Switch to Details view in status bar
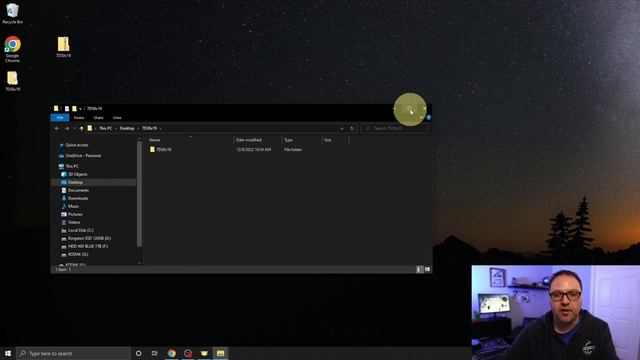The height and width of the screenshot is (360, 640). [x=419, y=269]
